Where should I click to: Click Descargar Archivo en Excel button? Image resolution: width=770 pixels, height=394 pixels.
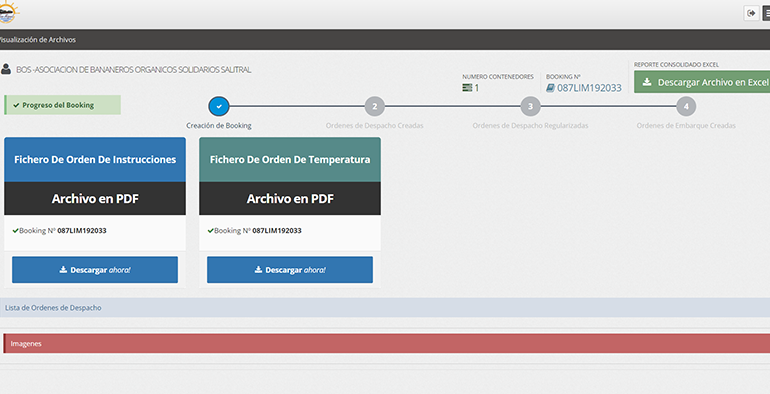[x=702, y=82]
